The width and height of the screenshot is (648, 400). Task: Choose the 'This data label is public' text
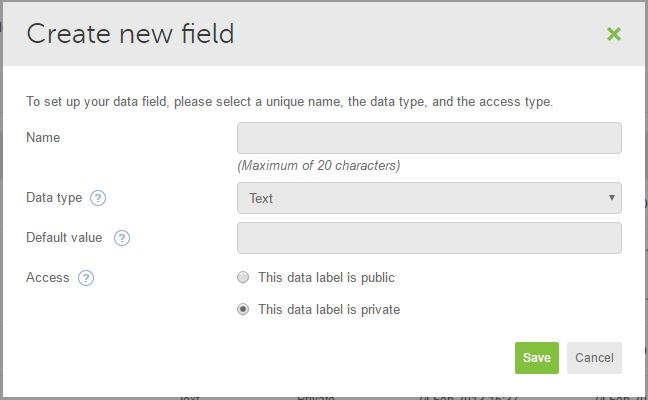point(326,277)
